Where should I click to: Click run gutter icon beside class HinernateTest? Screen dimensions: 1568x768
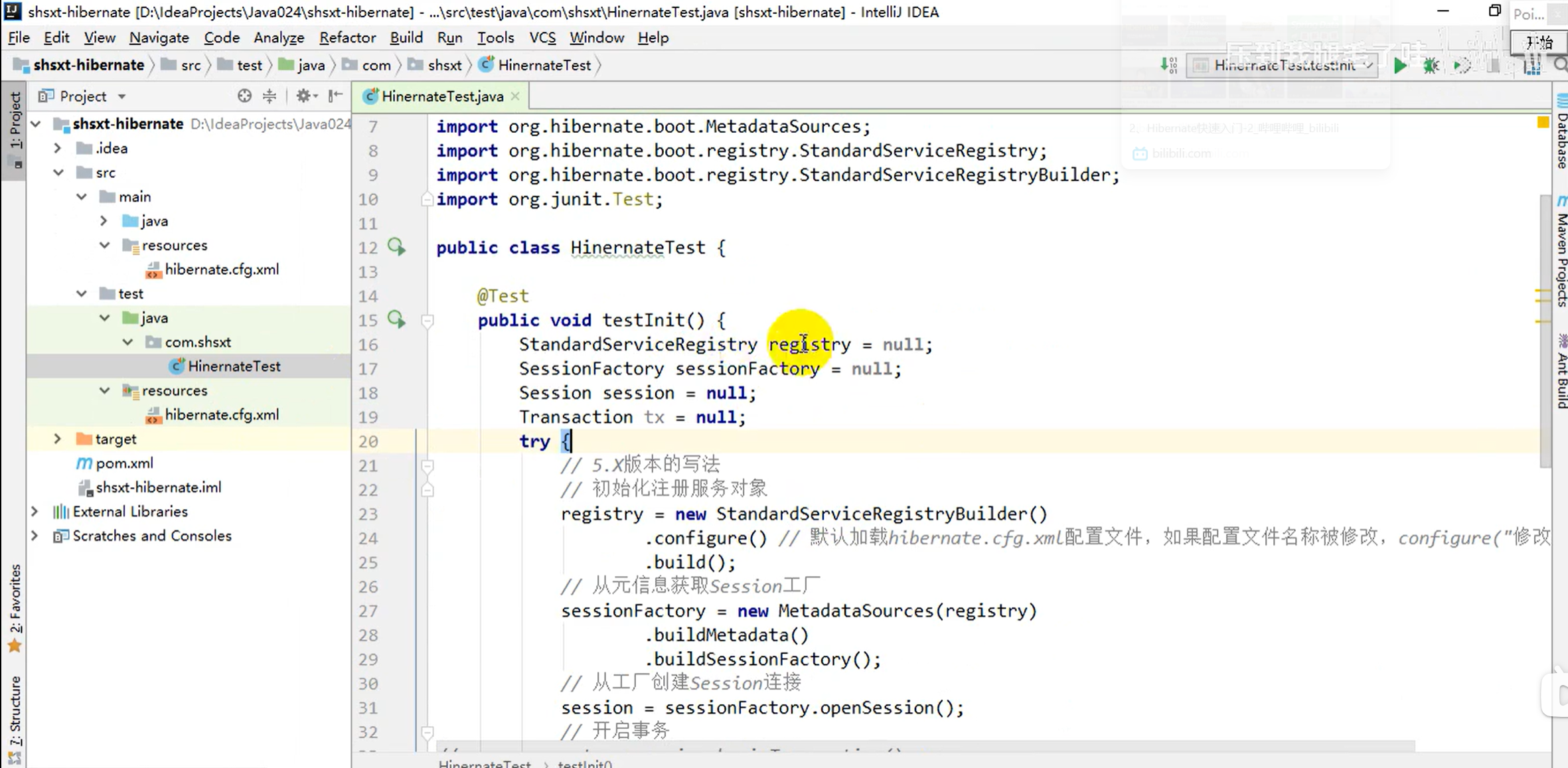coord(396,248)
